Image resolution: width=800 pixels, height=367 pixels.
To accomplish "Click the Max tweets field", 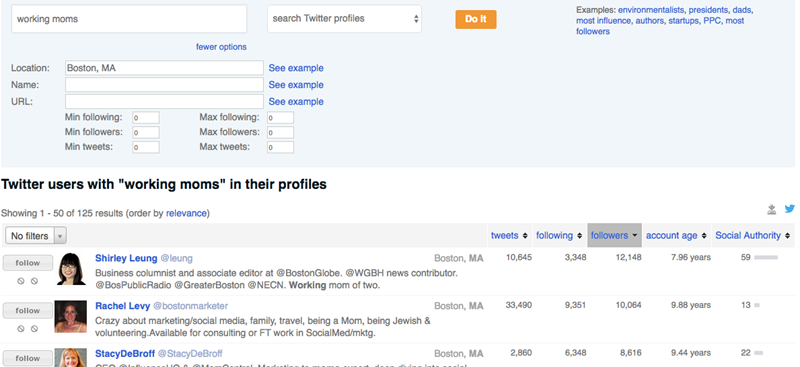I will click(280, 148).
